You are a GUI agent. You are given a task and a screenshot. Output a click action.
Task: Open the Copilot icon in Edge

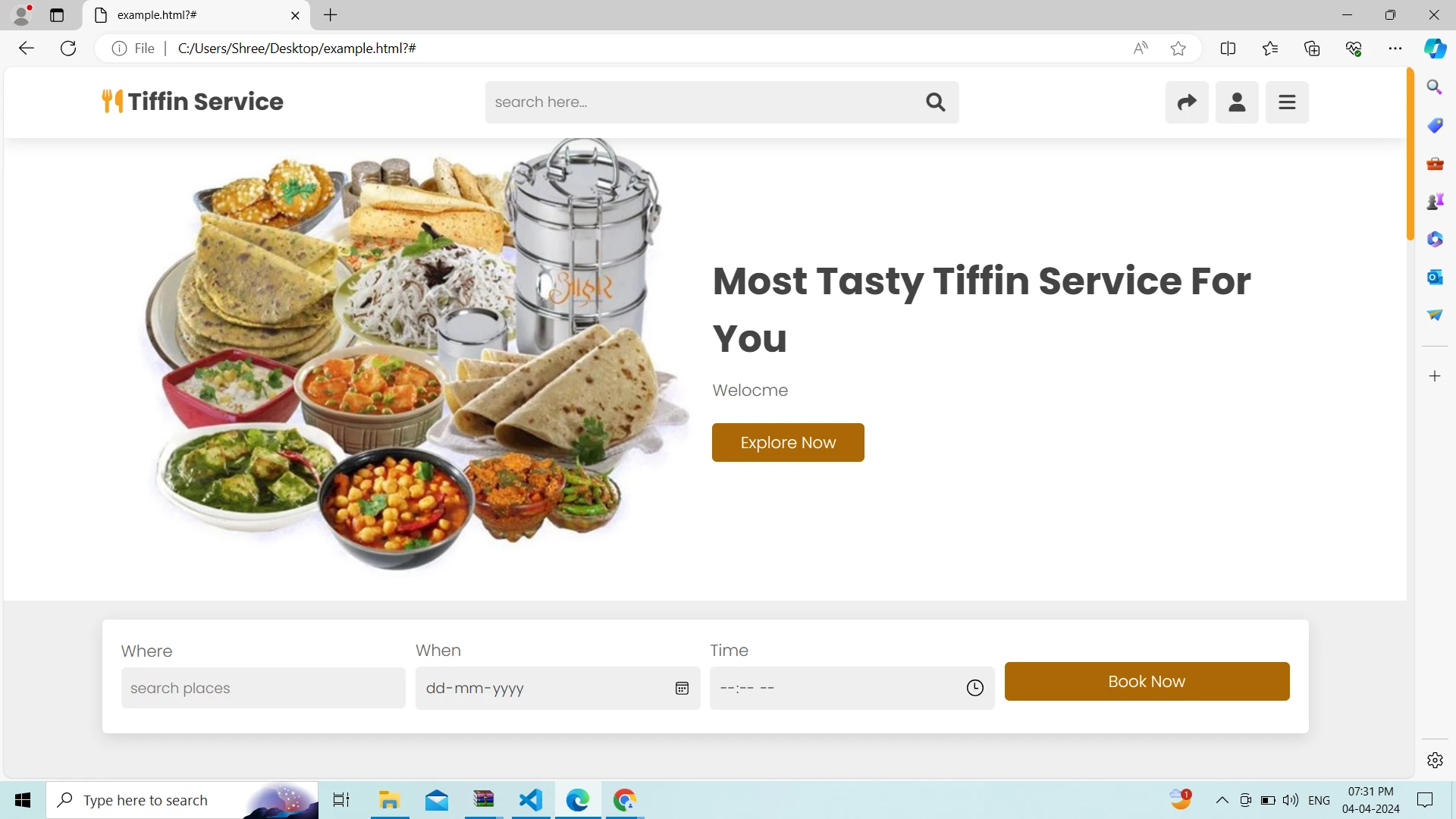pyautogui.click(x=1435, y=49)
